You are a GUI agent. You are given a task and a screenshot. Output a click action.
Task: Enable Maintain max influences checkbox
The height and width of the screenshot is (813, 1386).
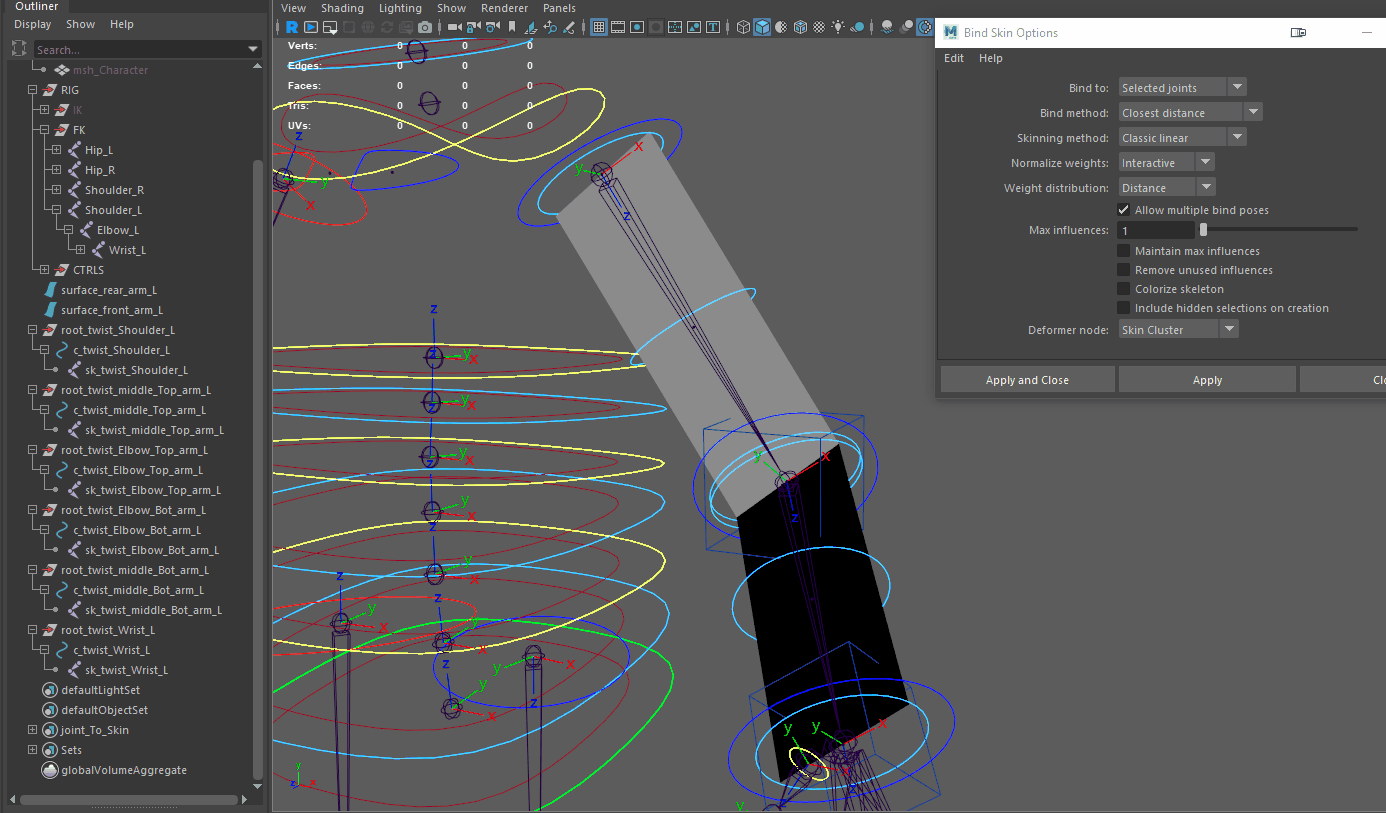(1123, 251)
